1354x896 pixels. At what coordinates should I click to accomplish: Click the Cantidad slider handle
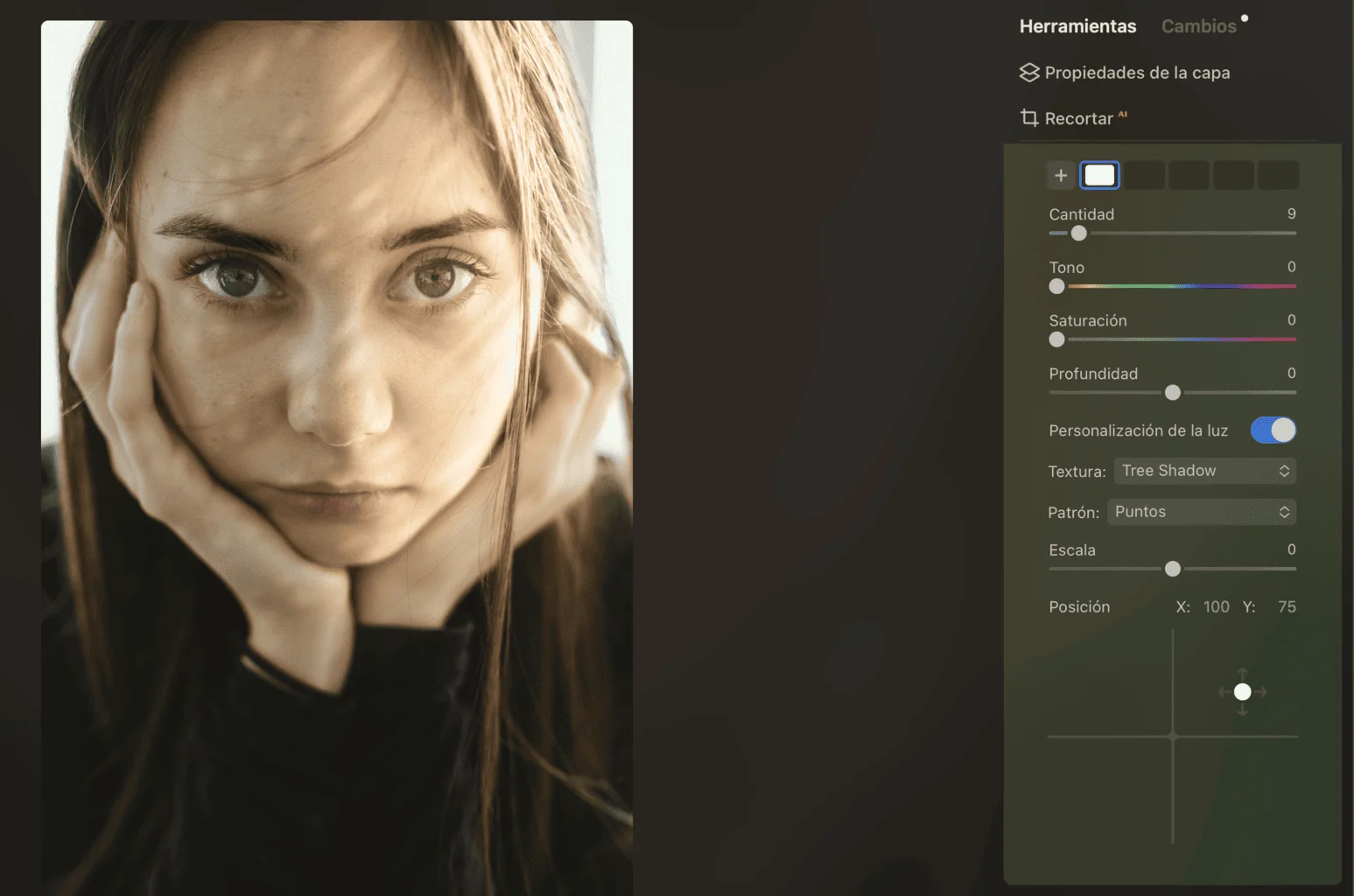click(1079, 234)
